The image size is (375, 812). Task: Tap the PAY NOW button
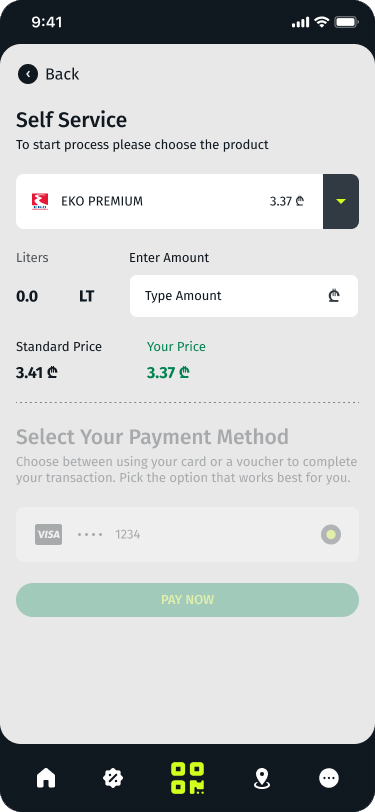click(x=188, y=600)
